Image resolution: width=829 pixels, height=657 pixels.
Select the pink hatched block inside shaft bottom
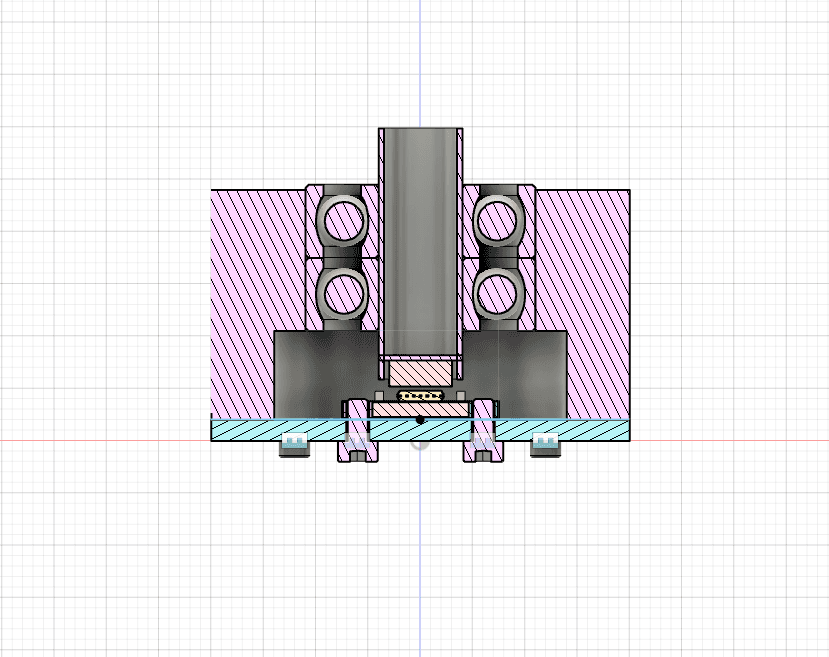coord(420,373)
